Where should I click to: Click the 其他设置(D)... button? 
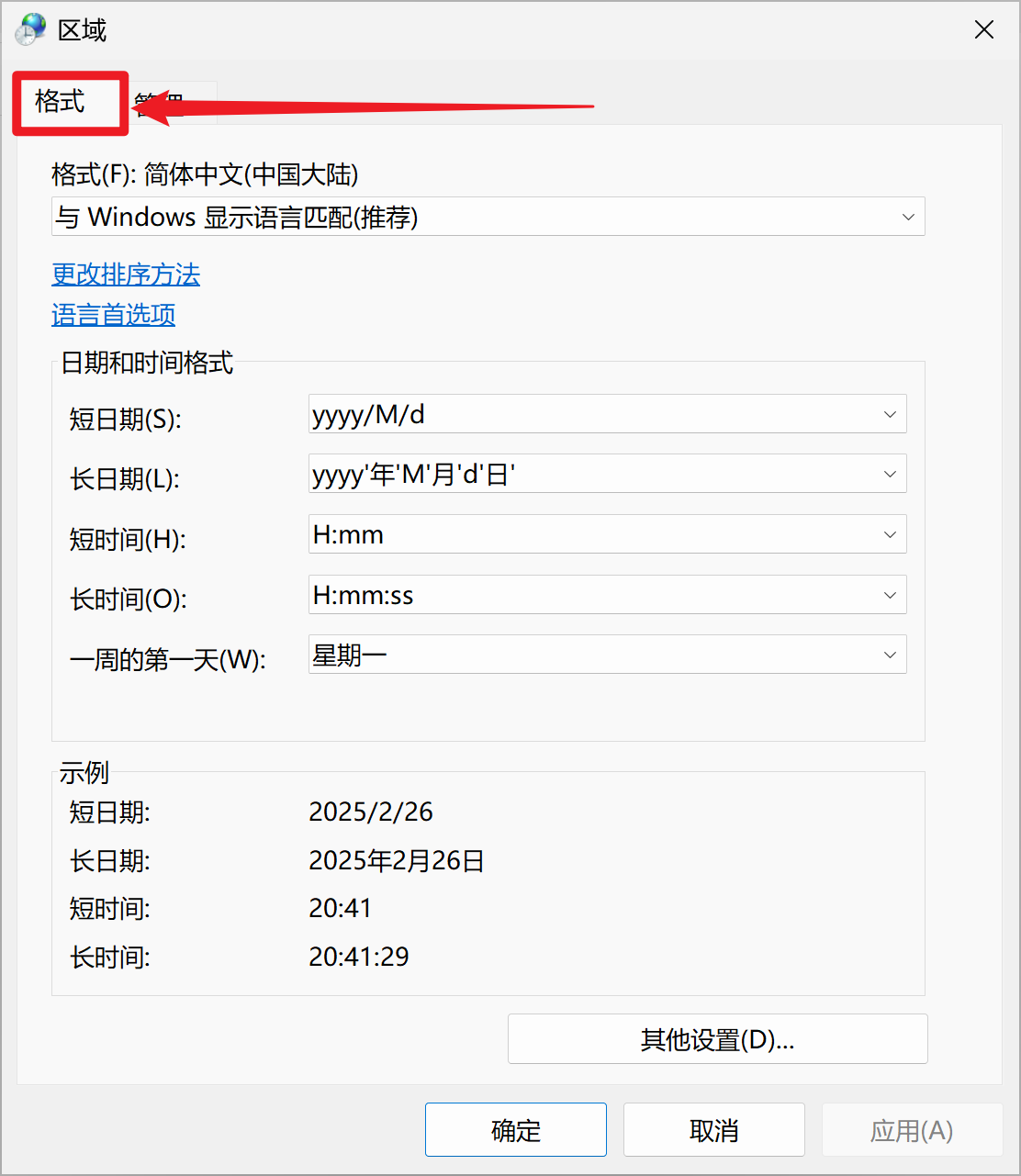coord(717,1038)
